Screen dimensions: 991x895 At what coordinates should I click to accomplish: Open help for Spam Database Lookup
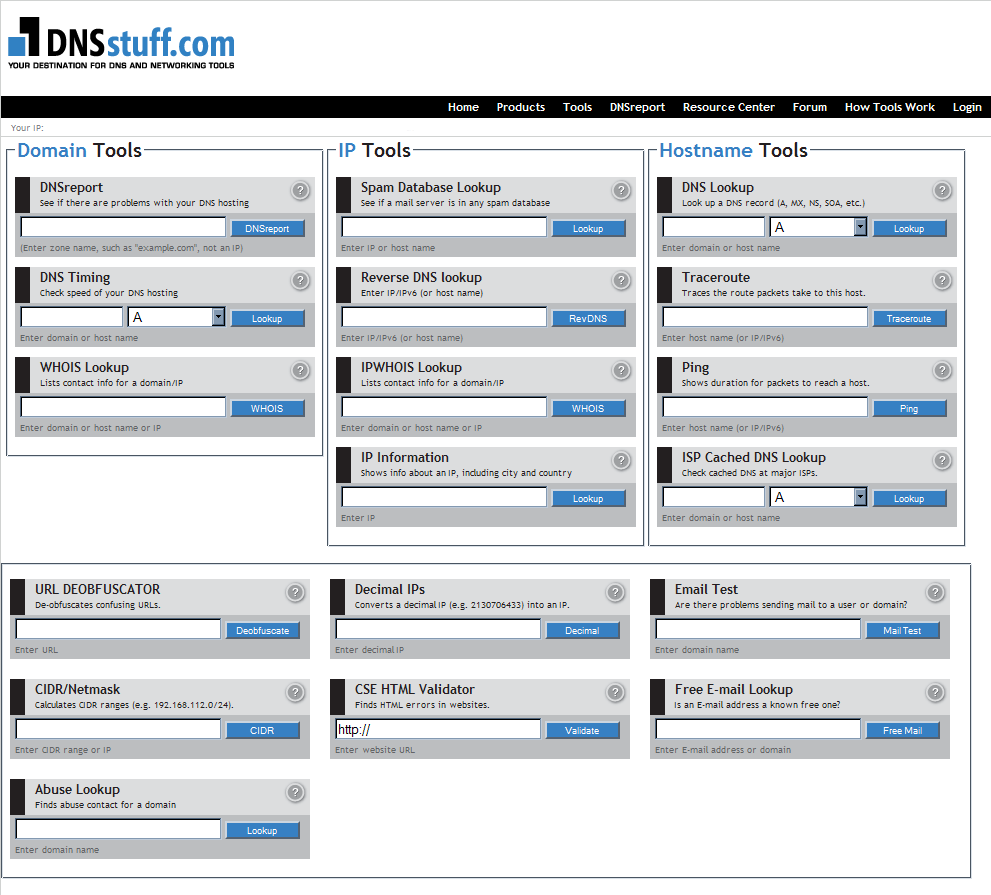point(621,190)
